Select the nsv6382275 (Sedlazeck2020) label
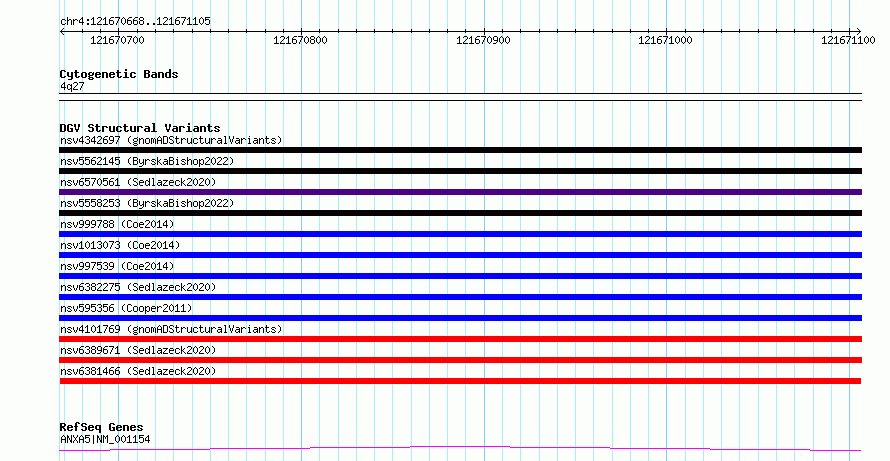The image size is (890, 461). click(x=138, y=287)
